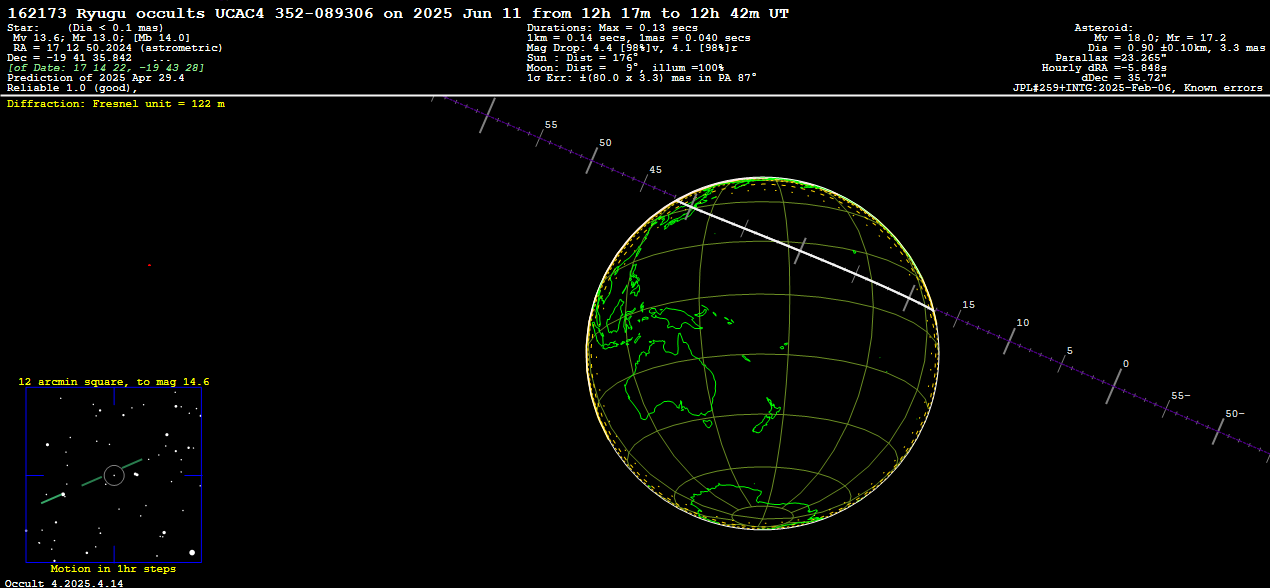Screen dimensions: 1270x588
Task: Click the star "RA = 17 12 50.2024 (astrometric)" line
Action: 118,47
